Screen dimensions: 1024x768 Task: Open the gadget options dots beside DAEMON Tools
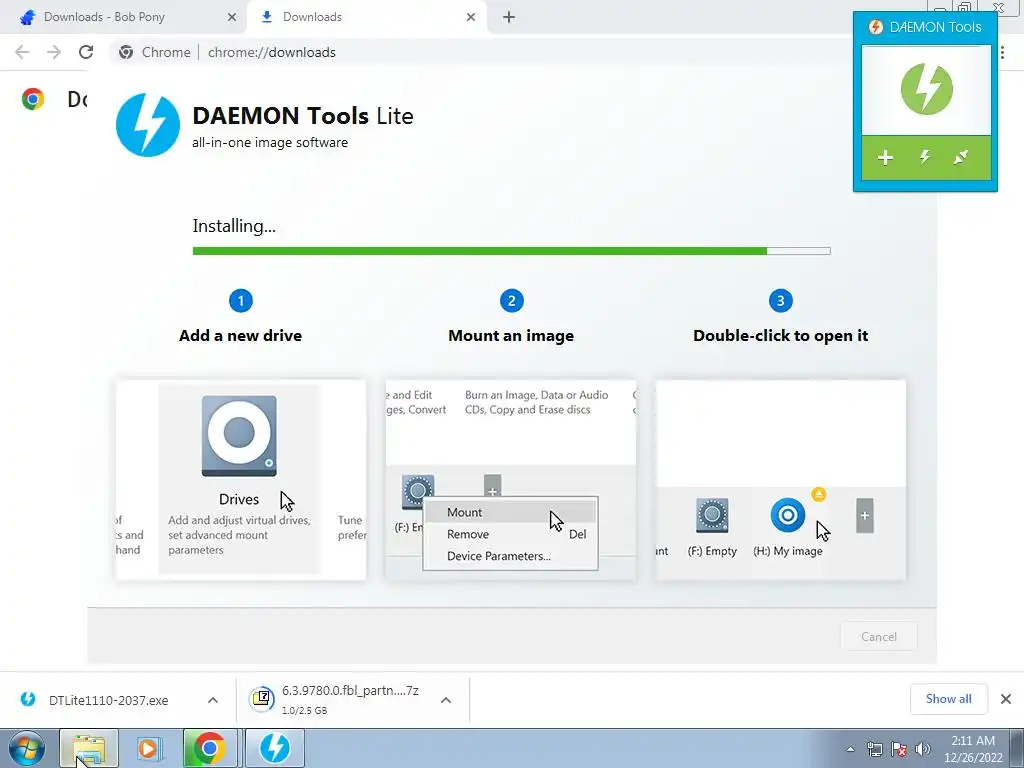(1002, 53)
